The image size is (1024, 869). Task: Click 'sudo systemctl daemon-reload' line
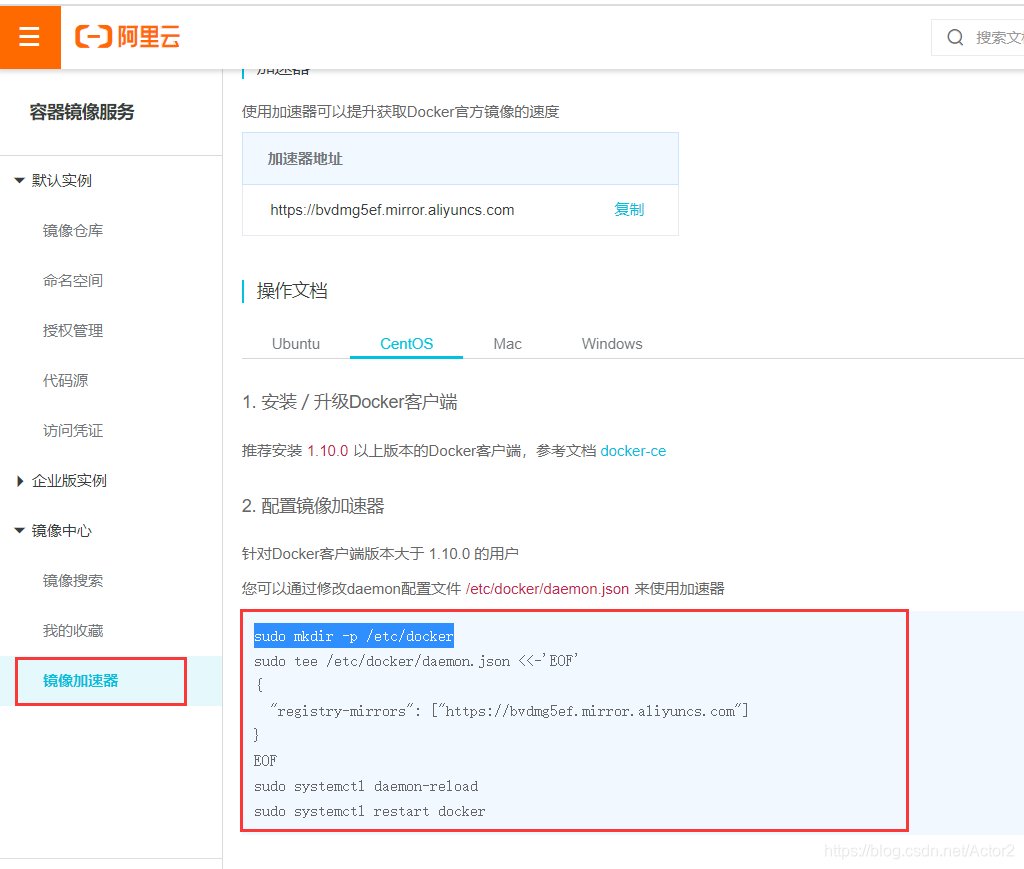[x=366, y=787]
